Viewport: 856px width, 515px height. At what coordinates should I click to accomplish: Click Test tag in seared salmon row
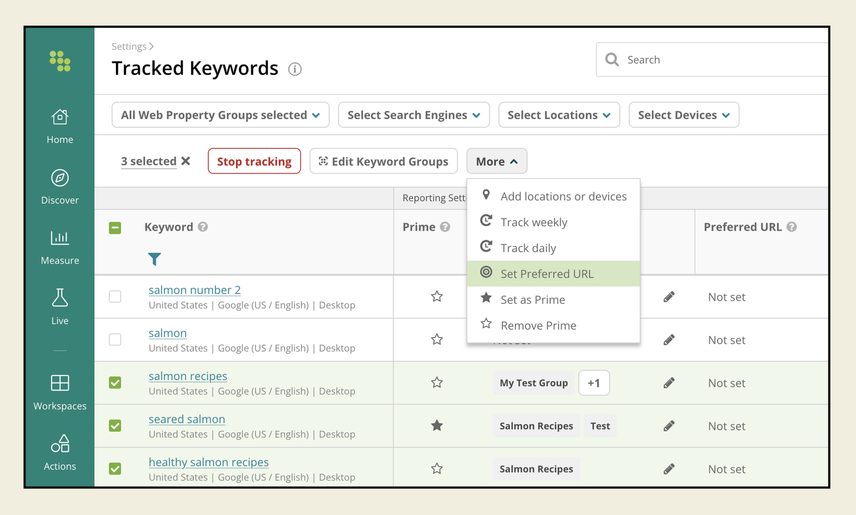[x=600, y=426]
